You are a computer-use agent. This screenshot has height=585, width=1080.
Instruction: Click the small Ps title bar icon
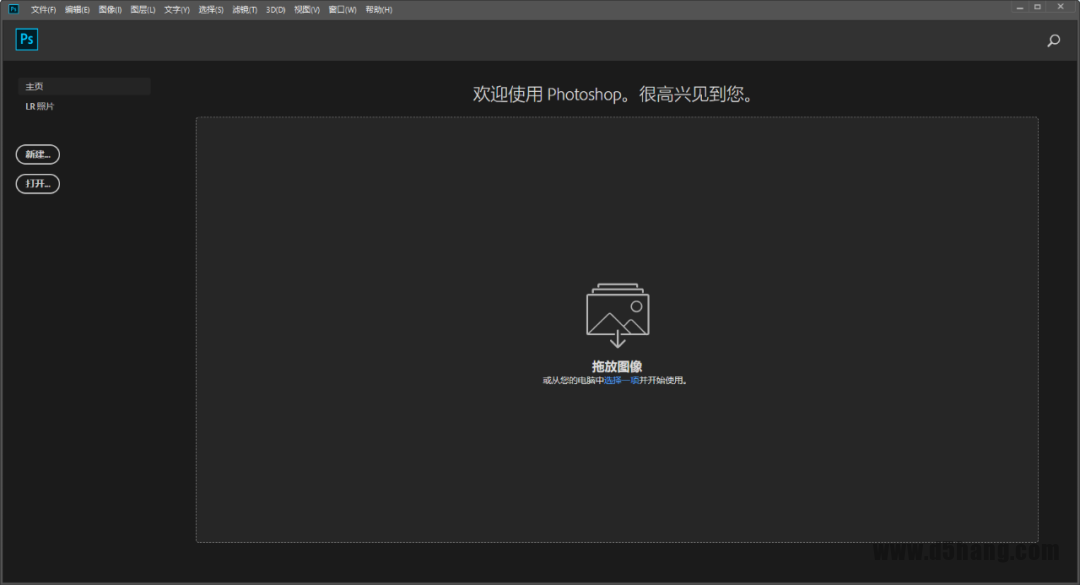(x=13, y=9)
